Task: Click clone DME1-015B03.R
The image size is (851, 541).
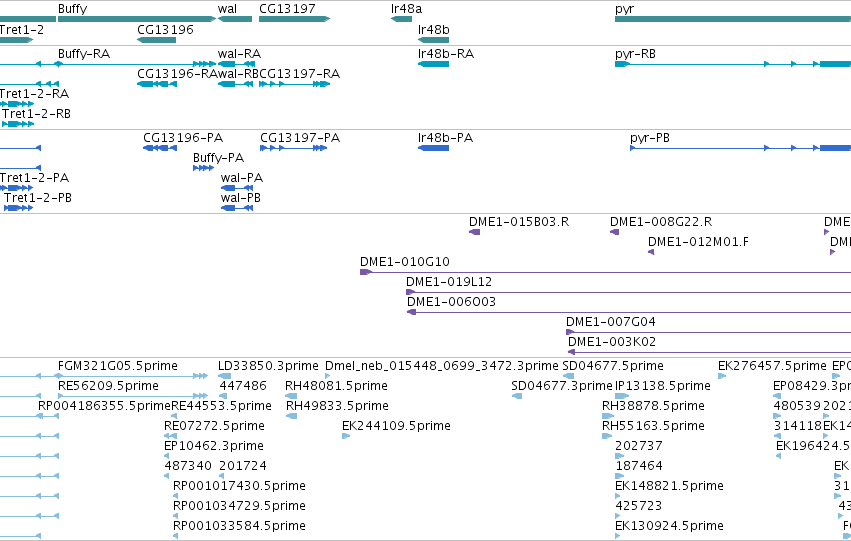Action: (474, 232)
